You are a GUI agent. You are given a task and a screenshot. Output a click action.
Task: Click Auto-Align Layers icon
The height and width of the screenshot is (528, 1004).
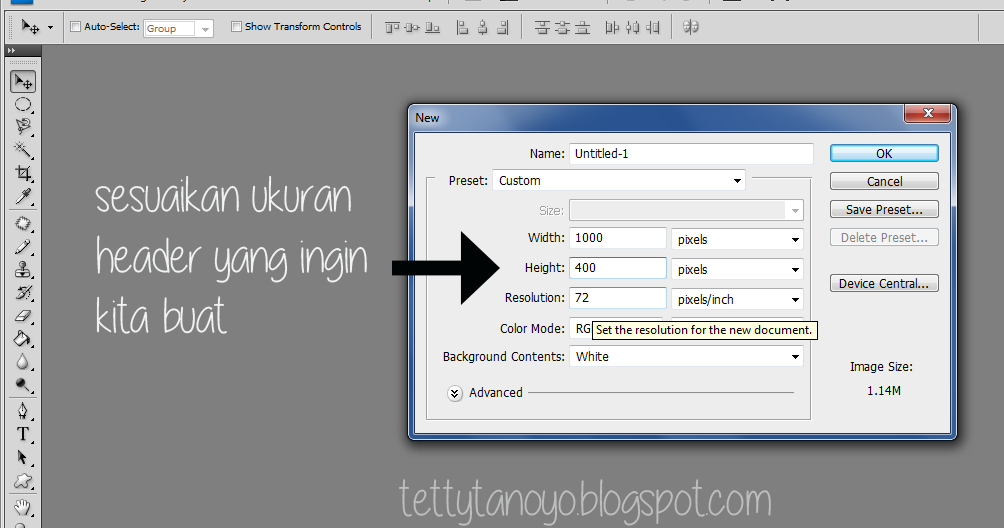coord(690,27)
